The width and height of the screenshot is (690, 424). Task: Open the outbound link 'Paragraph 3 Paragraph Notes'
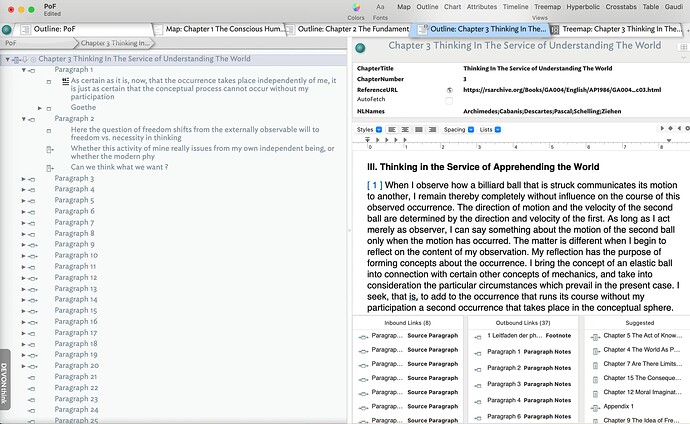pos(529,384)
